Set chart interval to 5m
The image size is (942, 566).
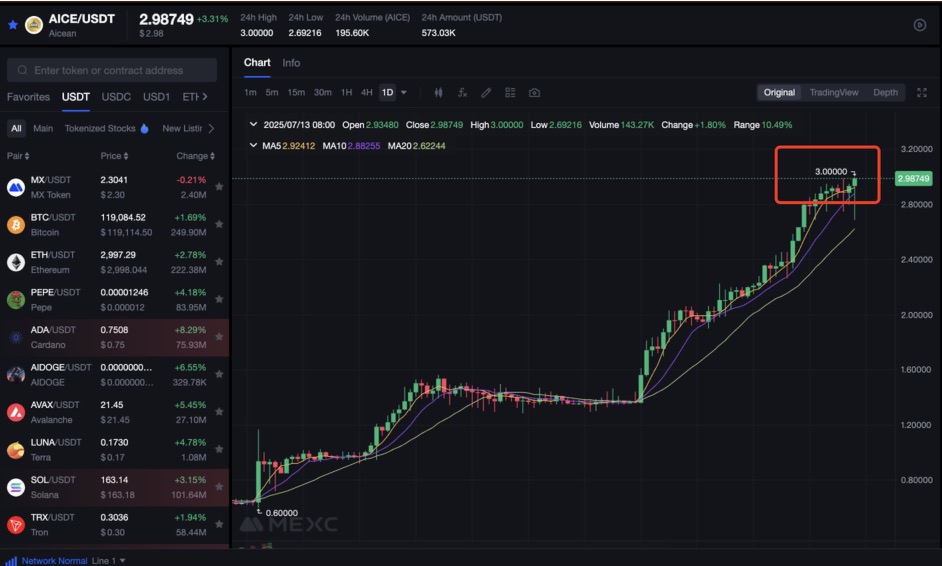point(272,93)
